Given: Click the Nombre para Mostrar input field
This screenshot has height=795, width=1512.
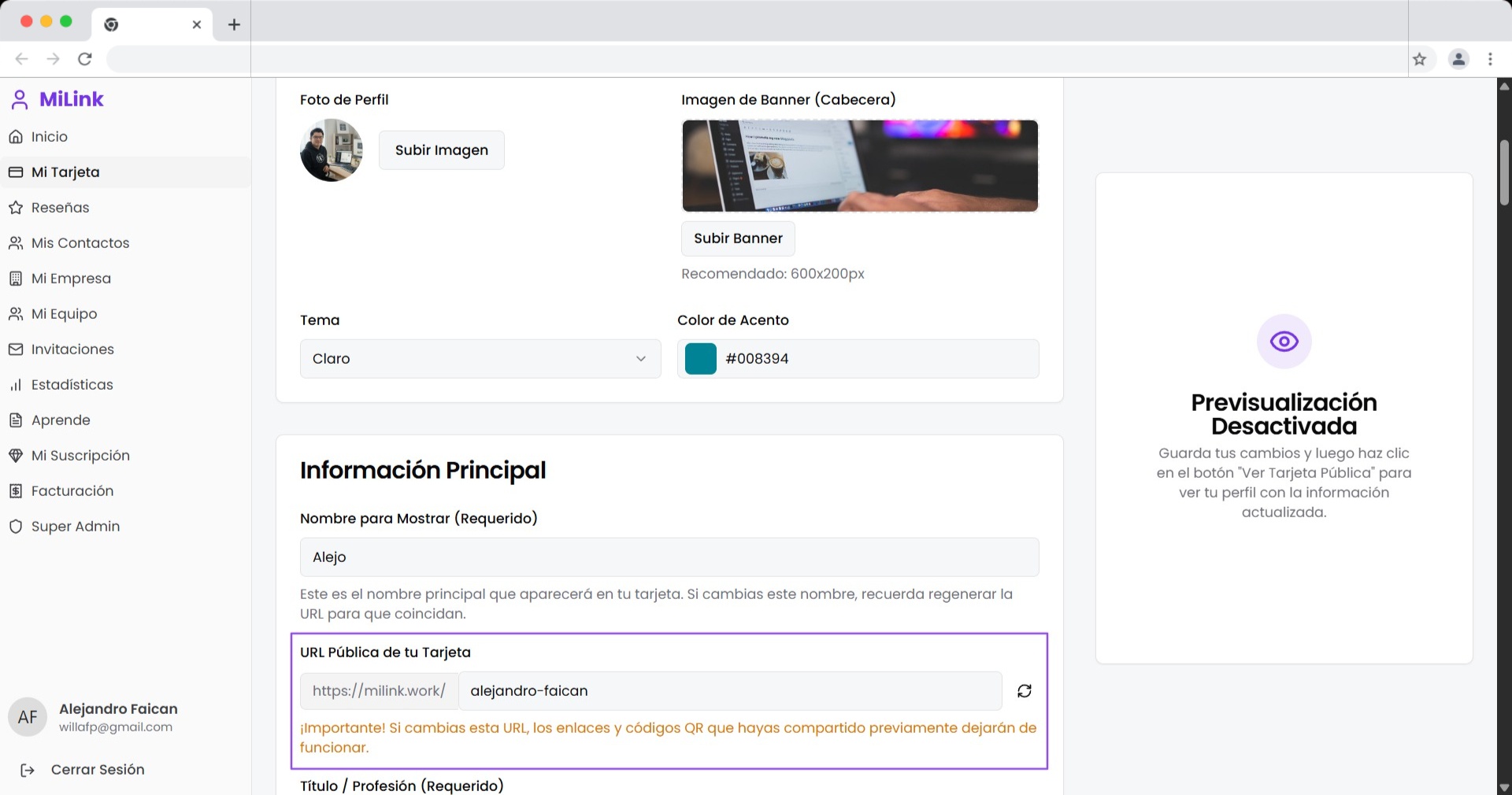Looking at the screenshot, I should (669, 557).
